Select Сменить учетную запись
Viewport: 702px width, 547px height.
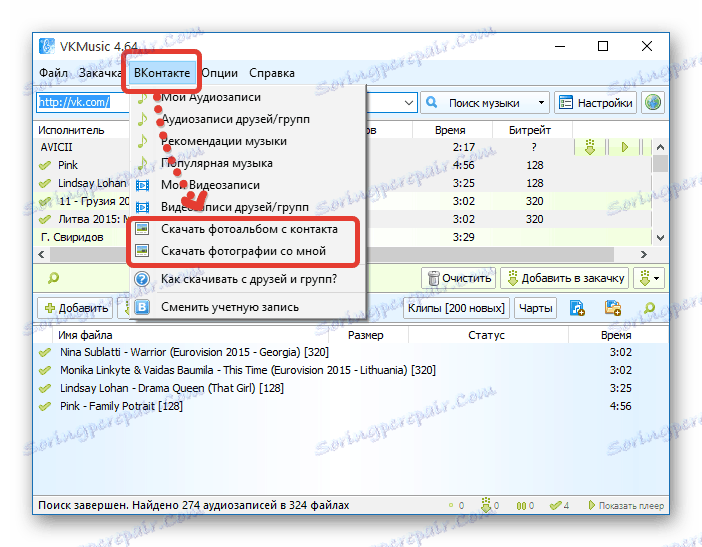(248, 307)
